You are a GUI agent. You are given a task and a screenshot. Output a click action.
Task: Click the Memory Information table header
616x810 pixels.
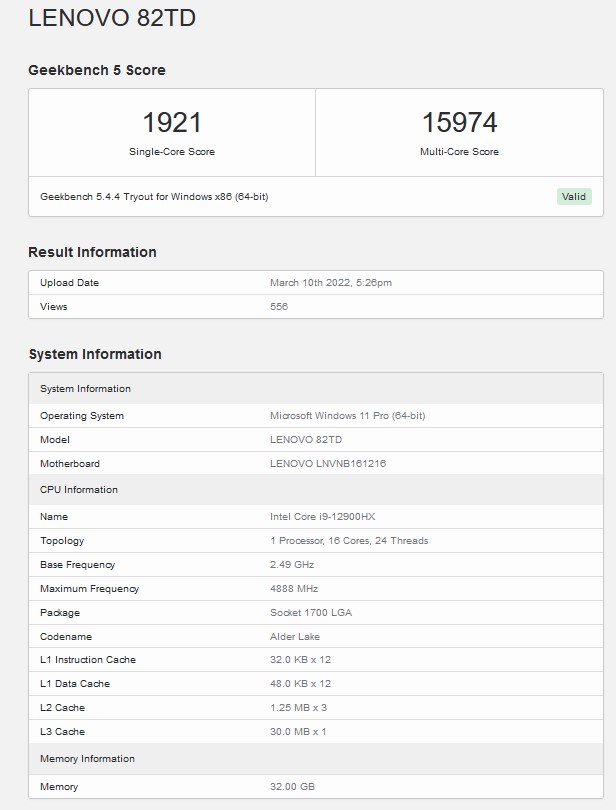point(316,759)
